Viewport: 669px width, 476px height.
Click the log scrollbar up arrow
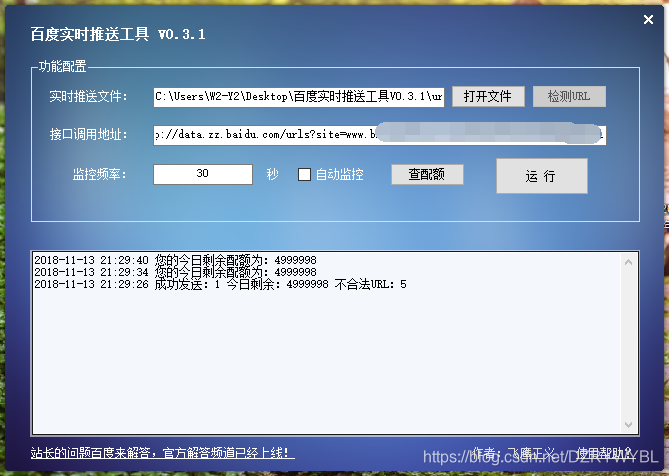pos(628,262)
